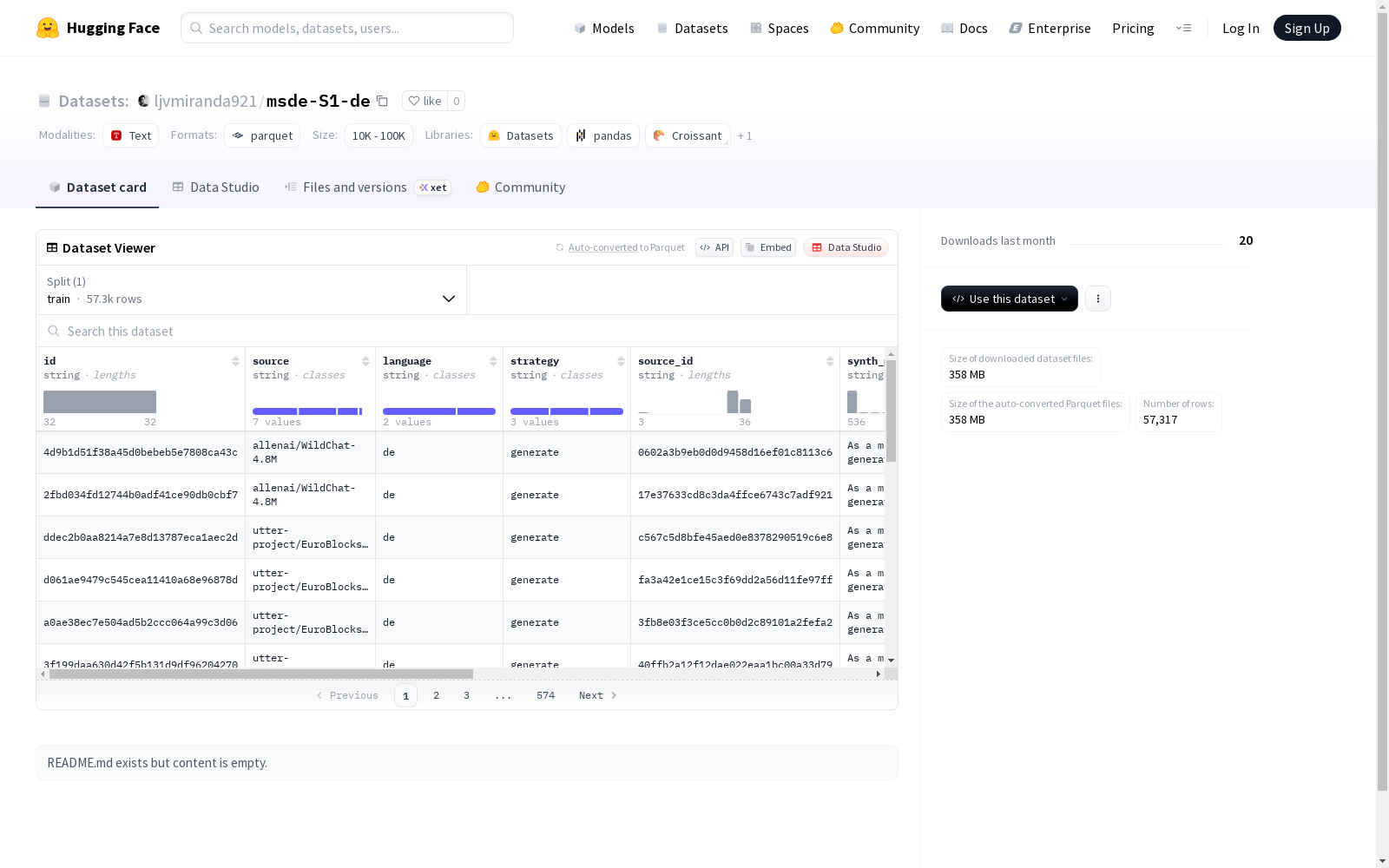Sort the source column with its sort icon
The height and width of the screenshot is (868, 1389).
click(x=365, y=361)
